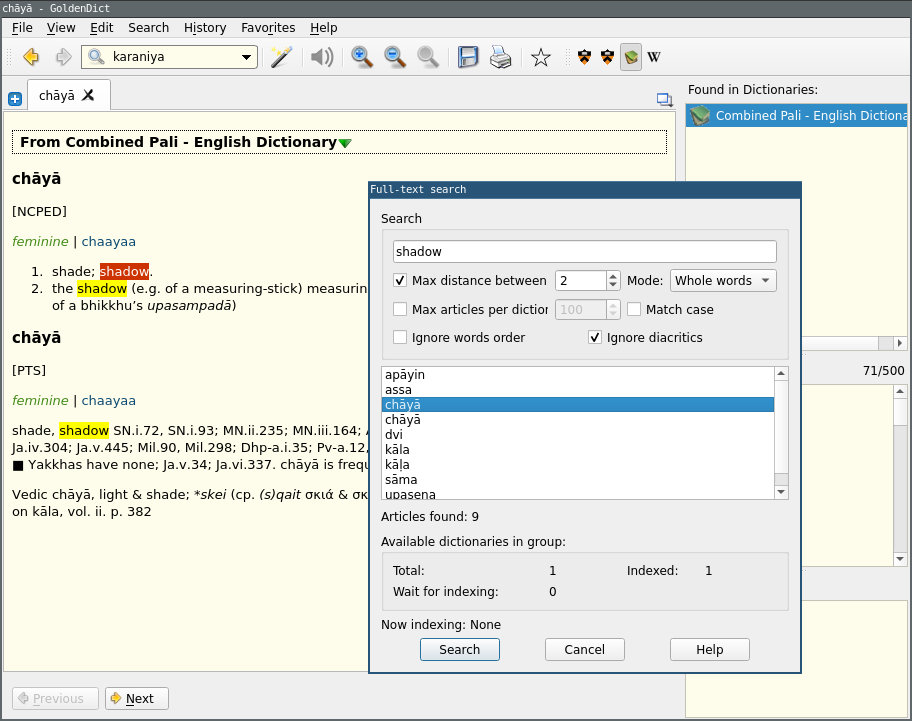
Task: Open a new tab with the blue plus icon
Action: click(15, 99)
